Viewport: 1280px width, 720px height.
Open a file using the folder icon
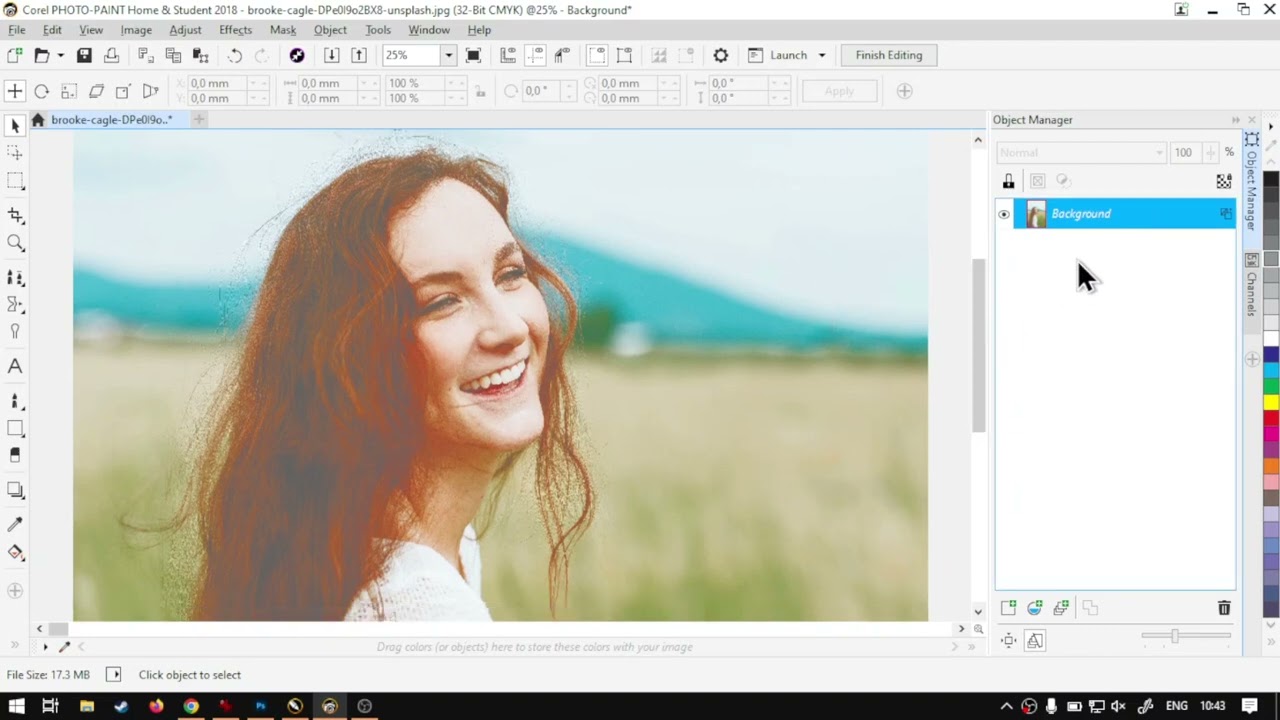point(42,56)
